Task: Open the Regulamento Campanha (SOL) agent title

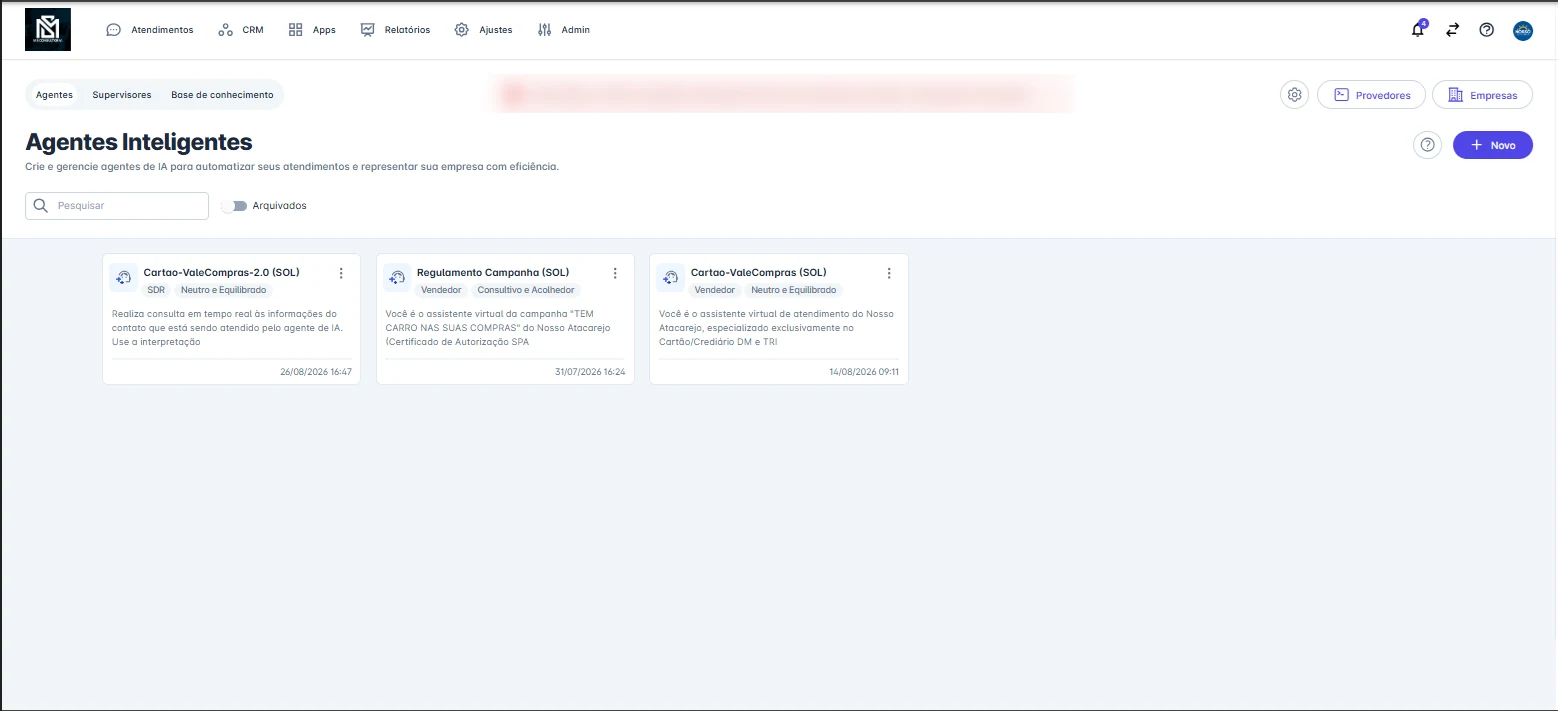Action: tap(493, 272)
